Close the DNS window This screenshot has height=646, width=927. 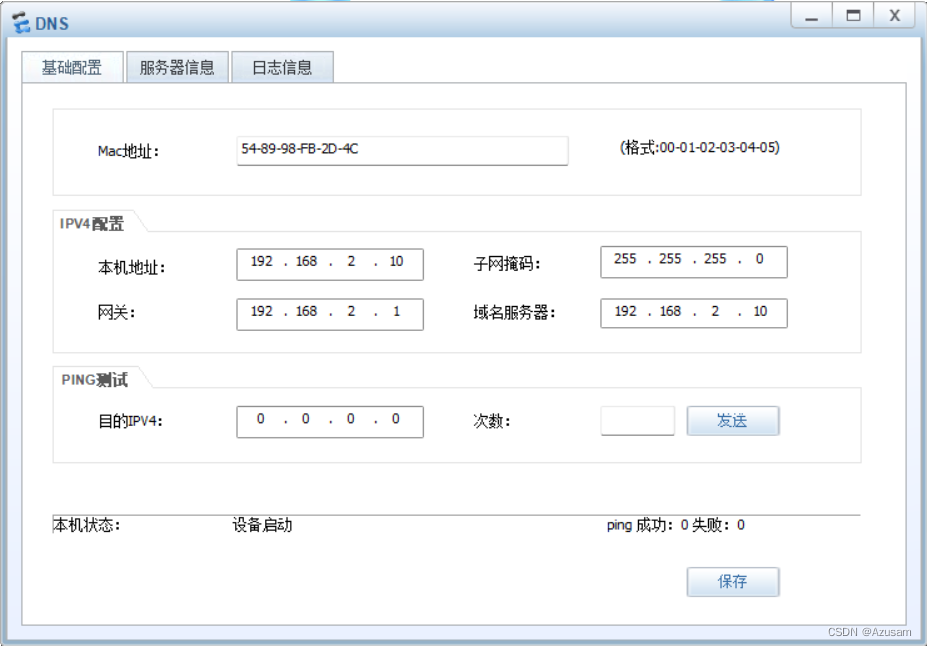point(895,16)
